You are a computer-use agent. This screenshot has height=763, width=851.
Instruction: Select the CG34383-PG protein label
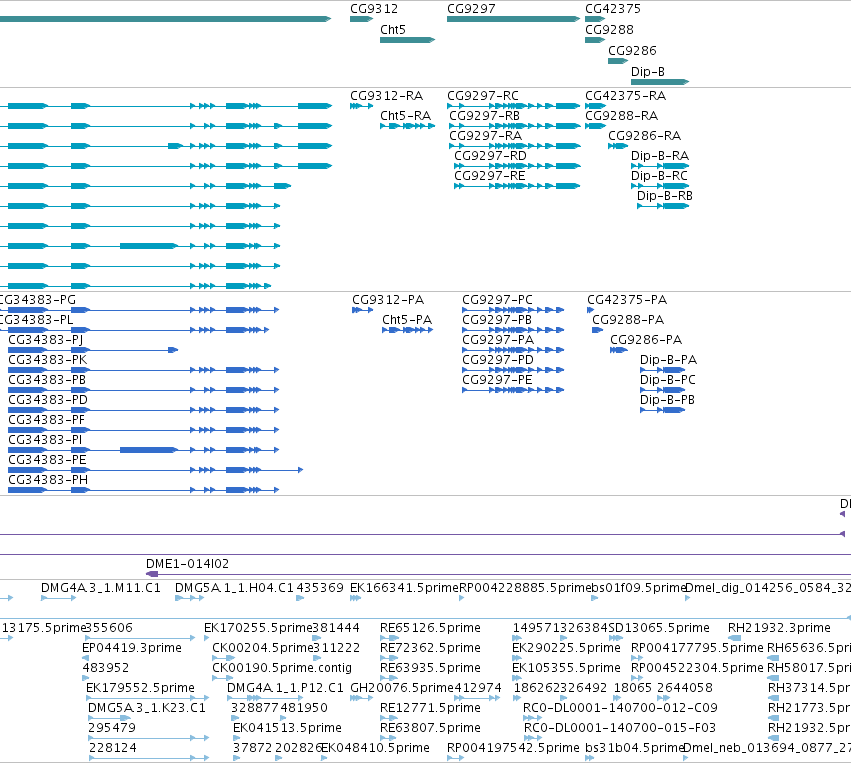coord(37,300)
